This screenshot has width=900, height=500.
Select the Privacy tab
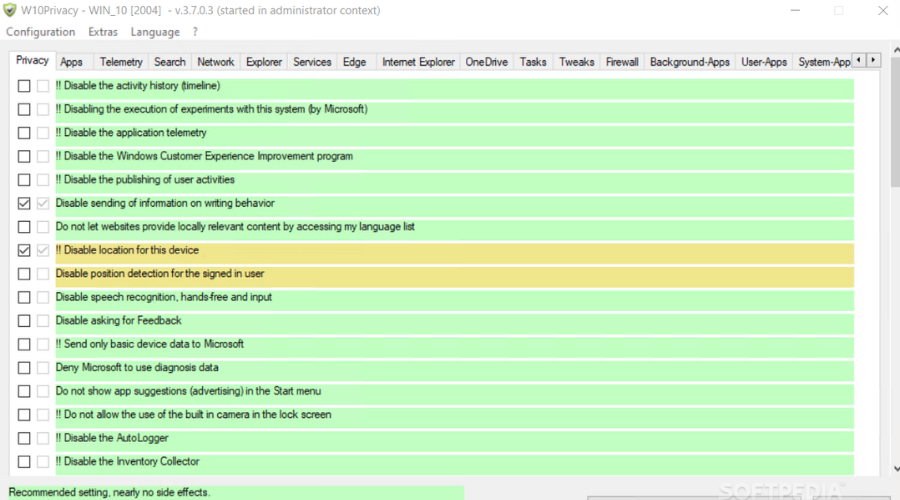pos(32,60)
